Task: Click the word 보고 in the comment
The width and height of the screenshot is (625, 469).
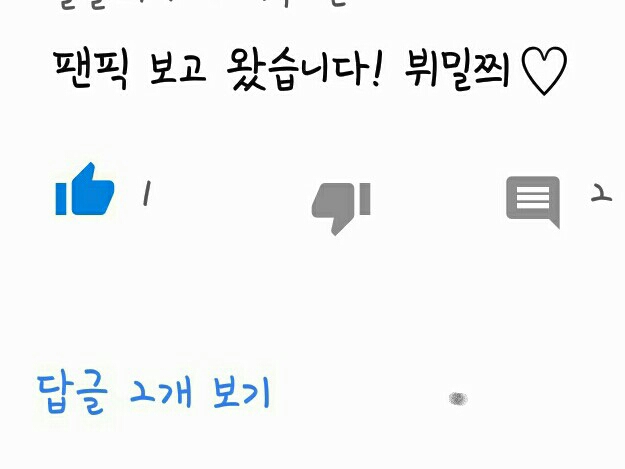Action: [178, 69]
